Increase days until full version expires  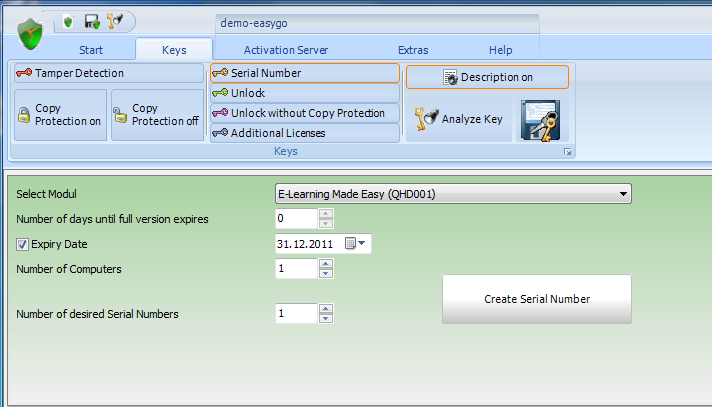tap(326, 213)
